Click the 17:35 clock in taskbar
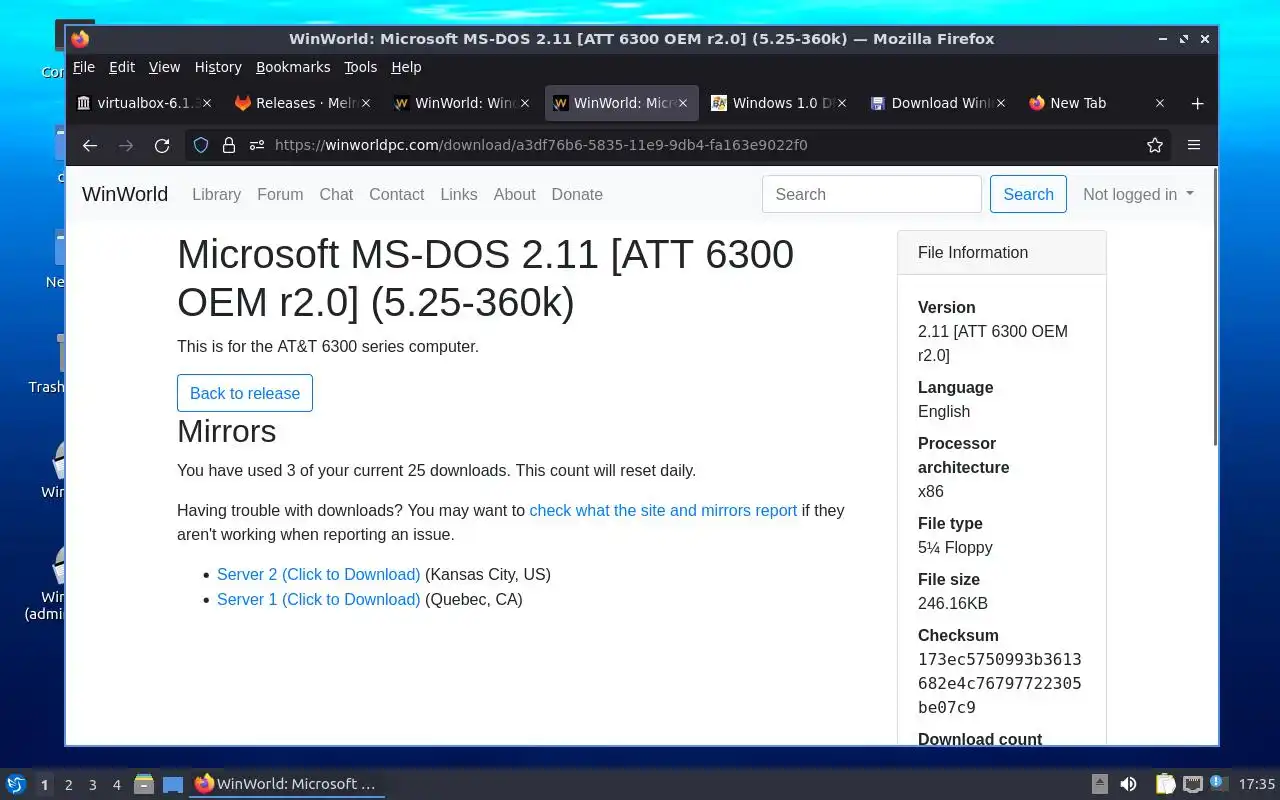 click(1256, 784)
